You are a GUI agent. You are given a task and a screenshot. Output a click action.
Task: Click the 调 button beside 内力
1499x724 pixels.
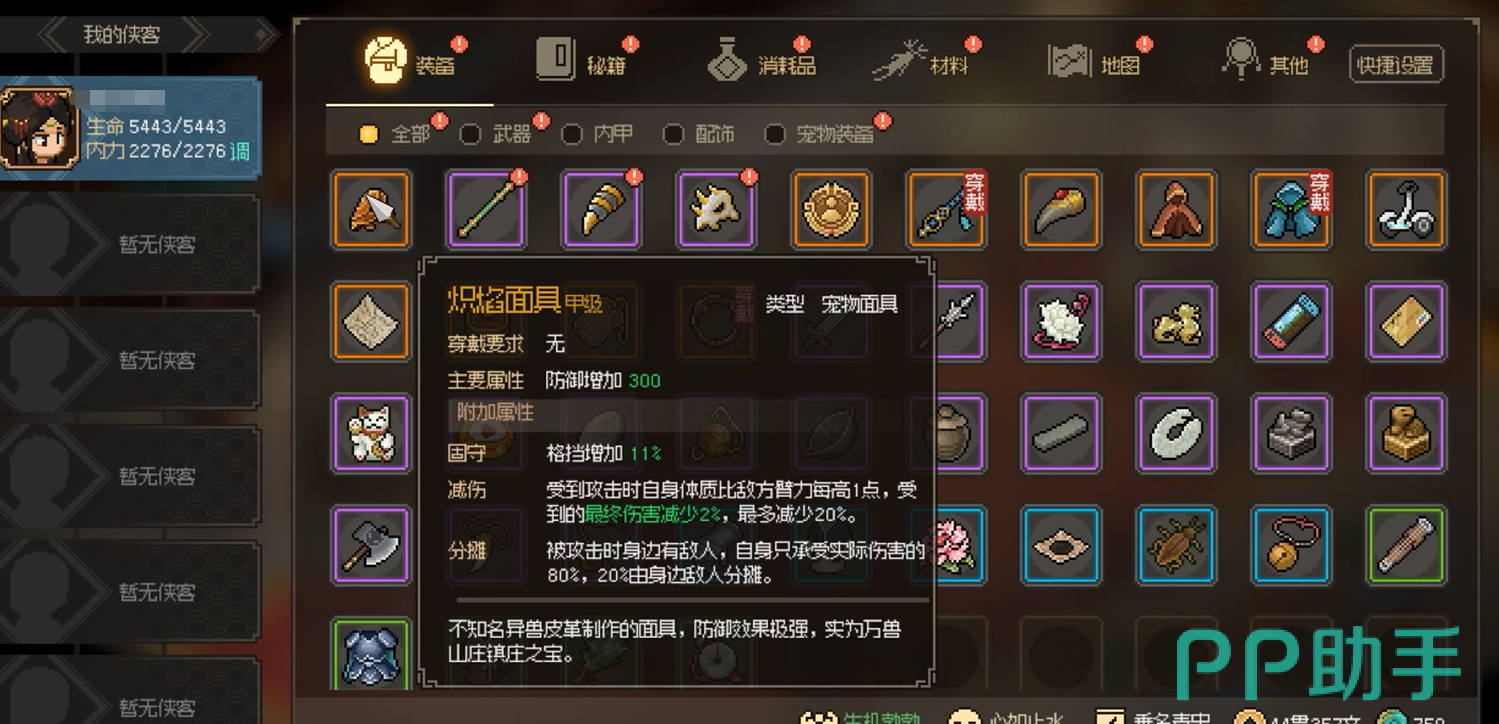coord(241,152)
